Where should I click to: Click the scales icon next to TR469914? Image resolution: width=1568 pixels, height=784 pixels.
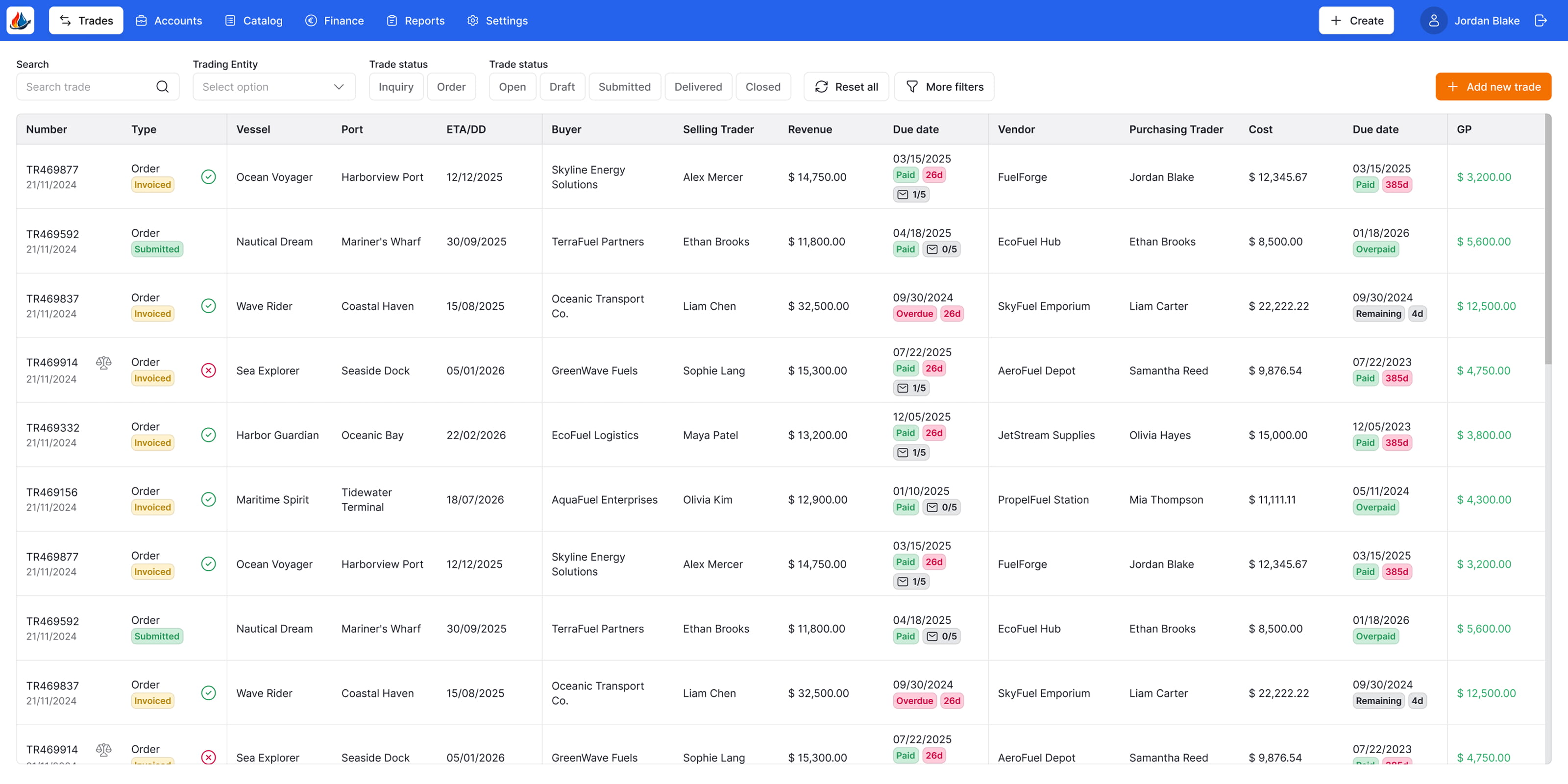pyautogui.click(x=103, y=363)
